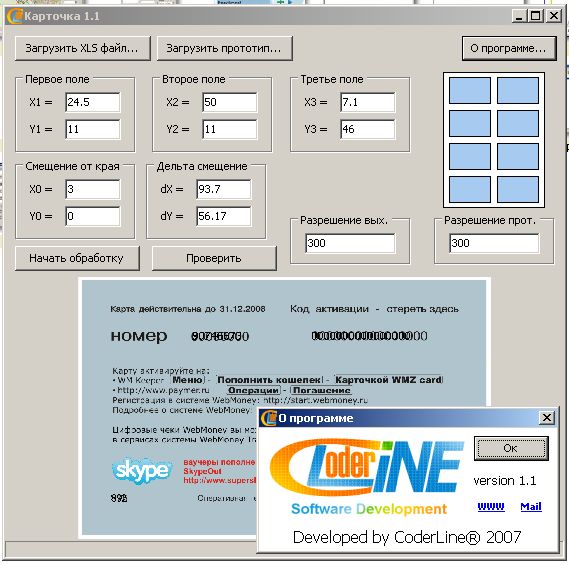Focus the Y3 field showing 46
This screenshot has width=569, height=565.
click(x=368, y=129)
